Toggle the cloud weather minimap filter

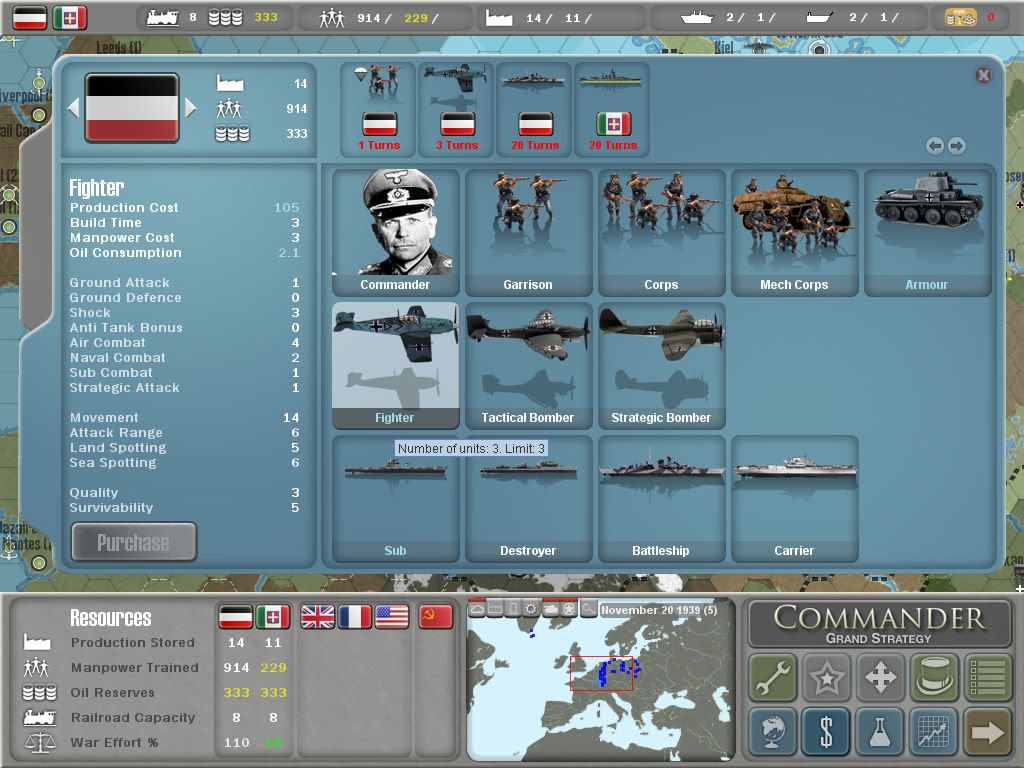coord(477,609)
